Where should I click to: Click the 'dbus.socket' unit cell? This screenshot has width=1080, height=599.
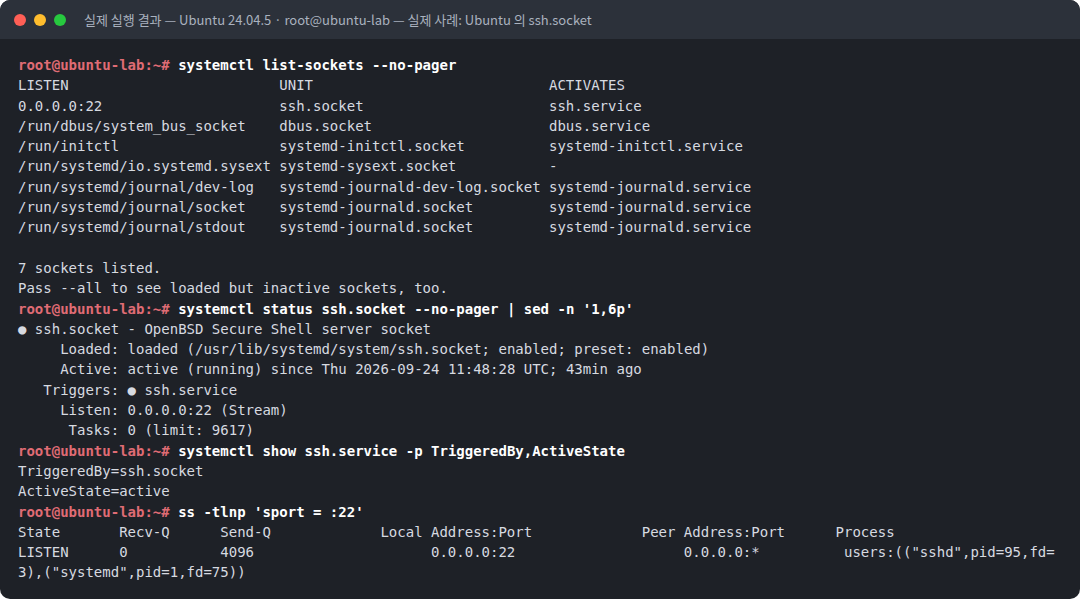coord(325,126)
